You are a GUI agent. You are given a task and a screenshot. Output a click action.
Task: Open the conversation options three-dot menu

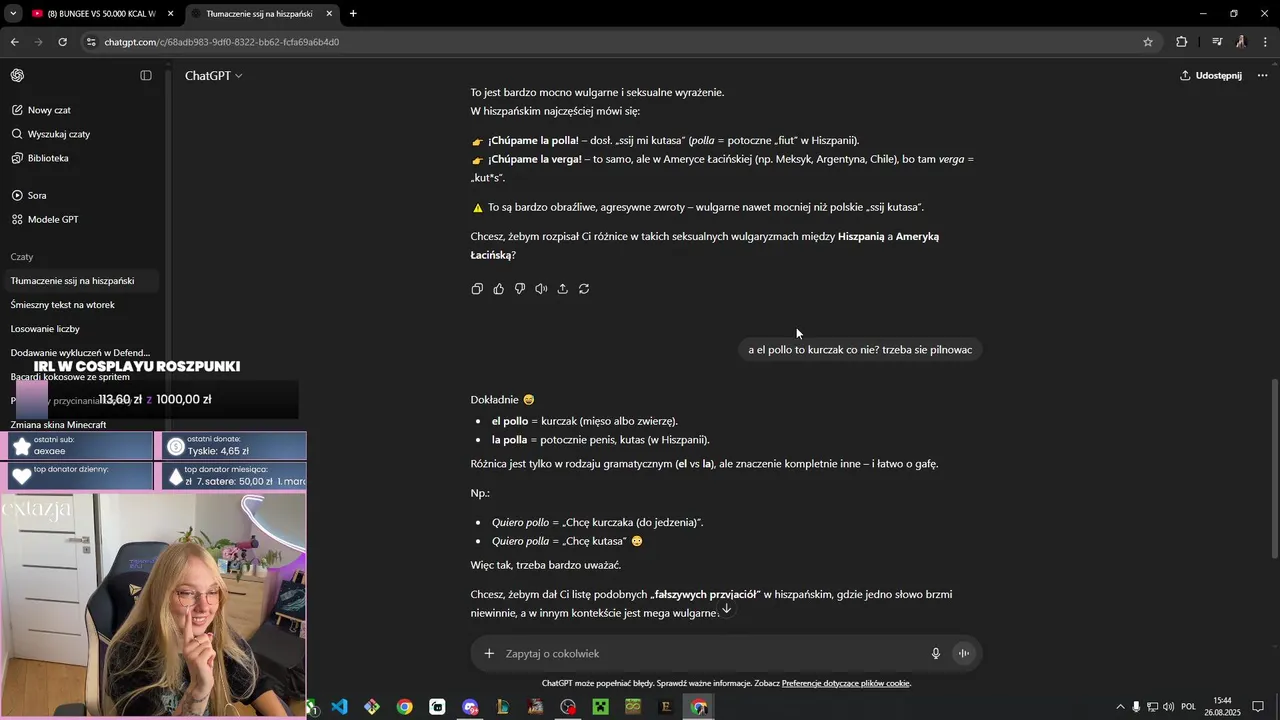[x=1262, y=76]
